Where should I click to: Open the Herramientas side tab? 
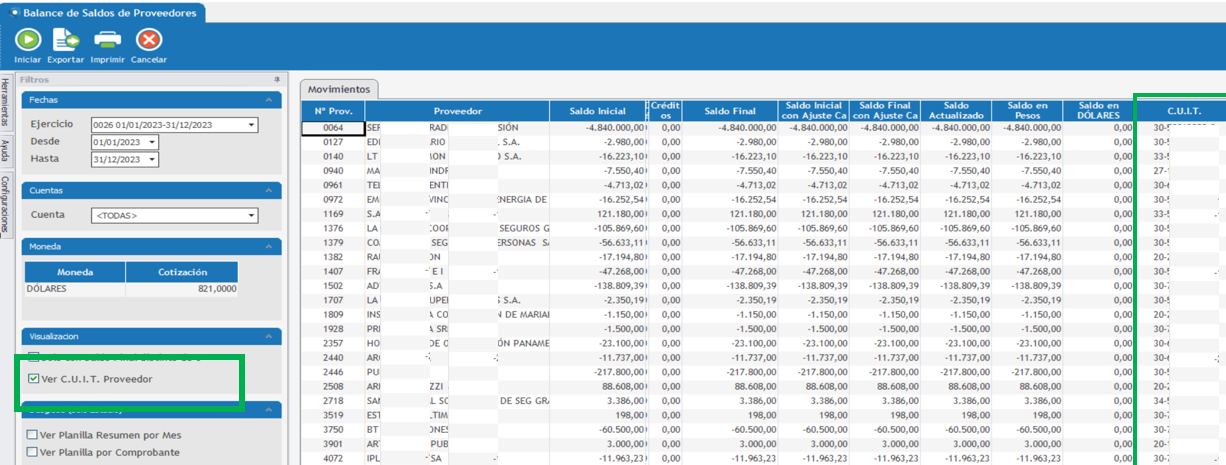(x=6, y=103)
